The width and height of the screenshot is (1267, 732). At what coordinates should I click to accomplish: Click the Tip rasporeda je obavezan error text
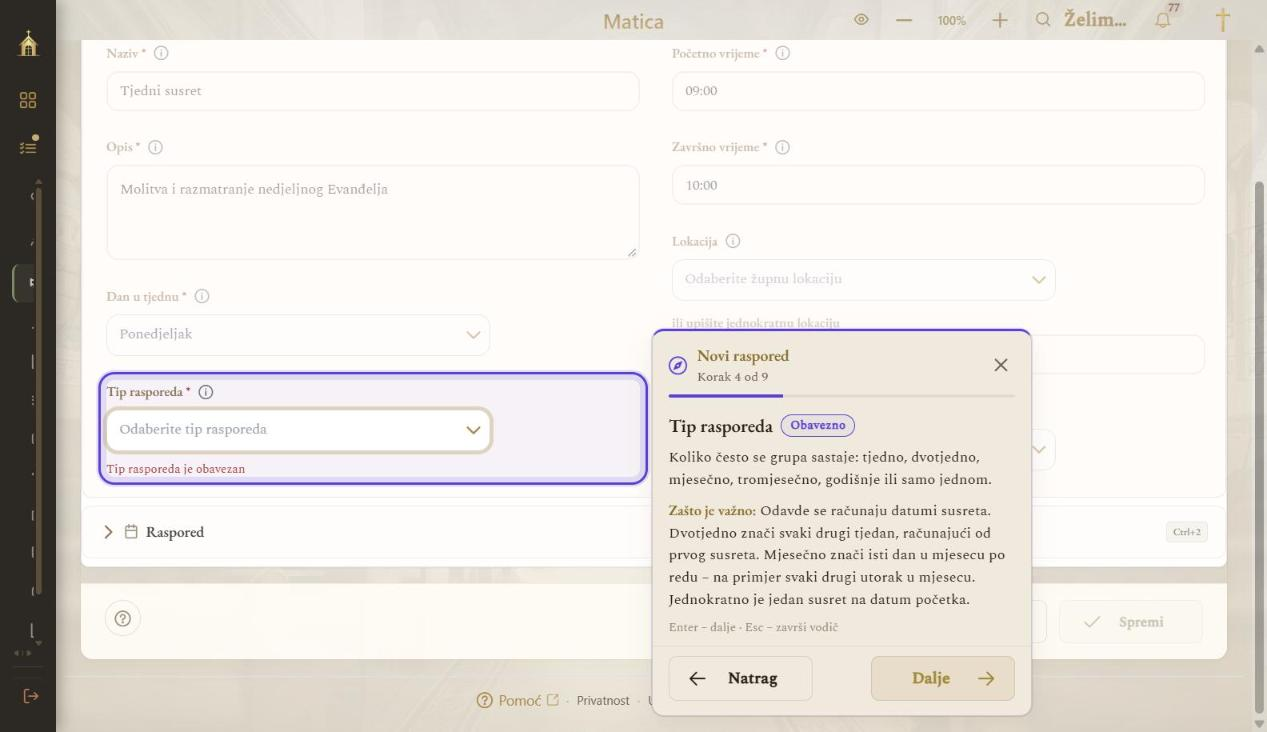176,468
